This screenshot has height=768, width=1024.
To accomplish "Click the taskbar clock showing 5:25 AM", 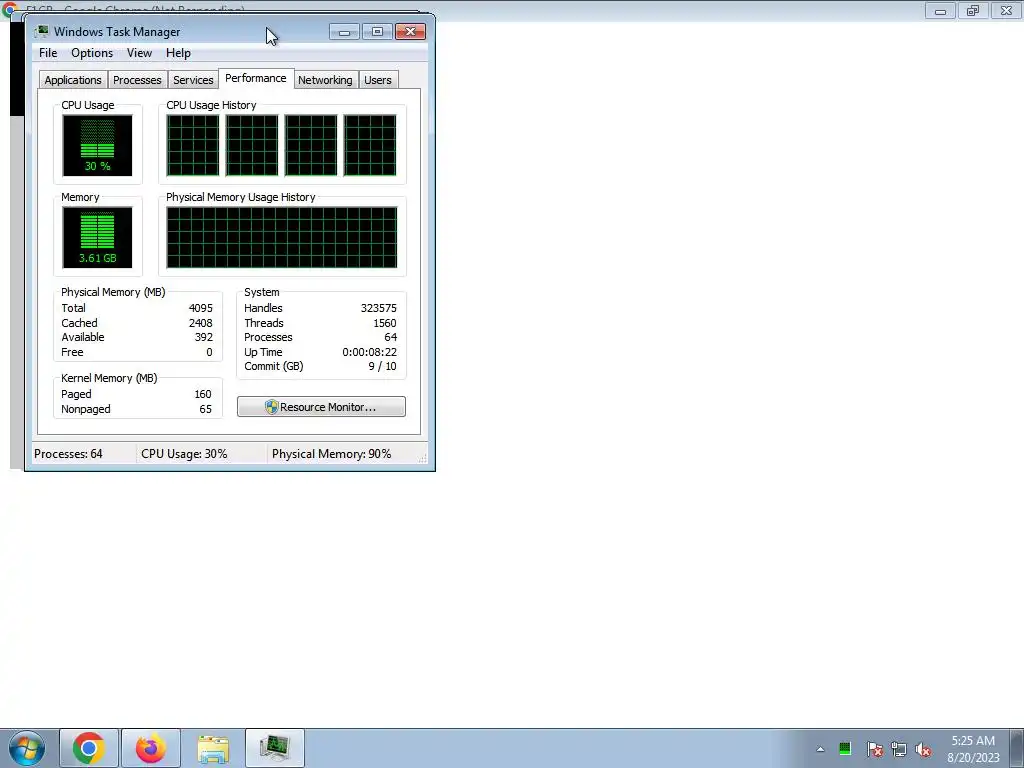I will [x=973, y=749].
